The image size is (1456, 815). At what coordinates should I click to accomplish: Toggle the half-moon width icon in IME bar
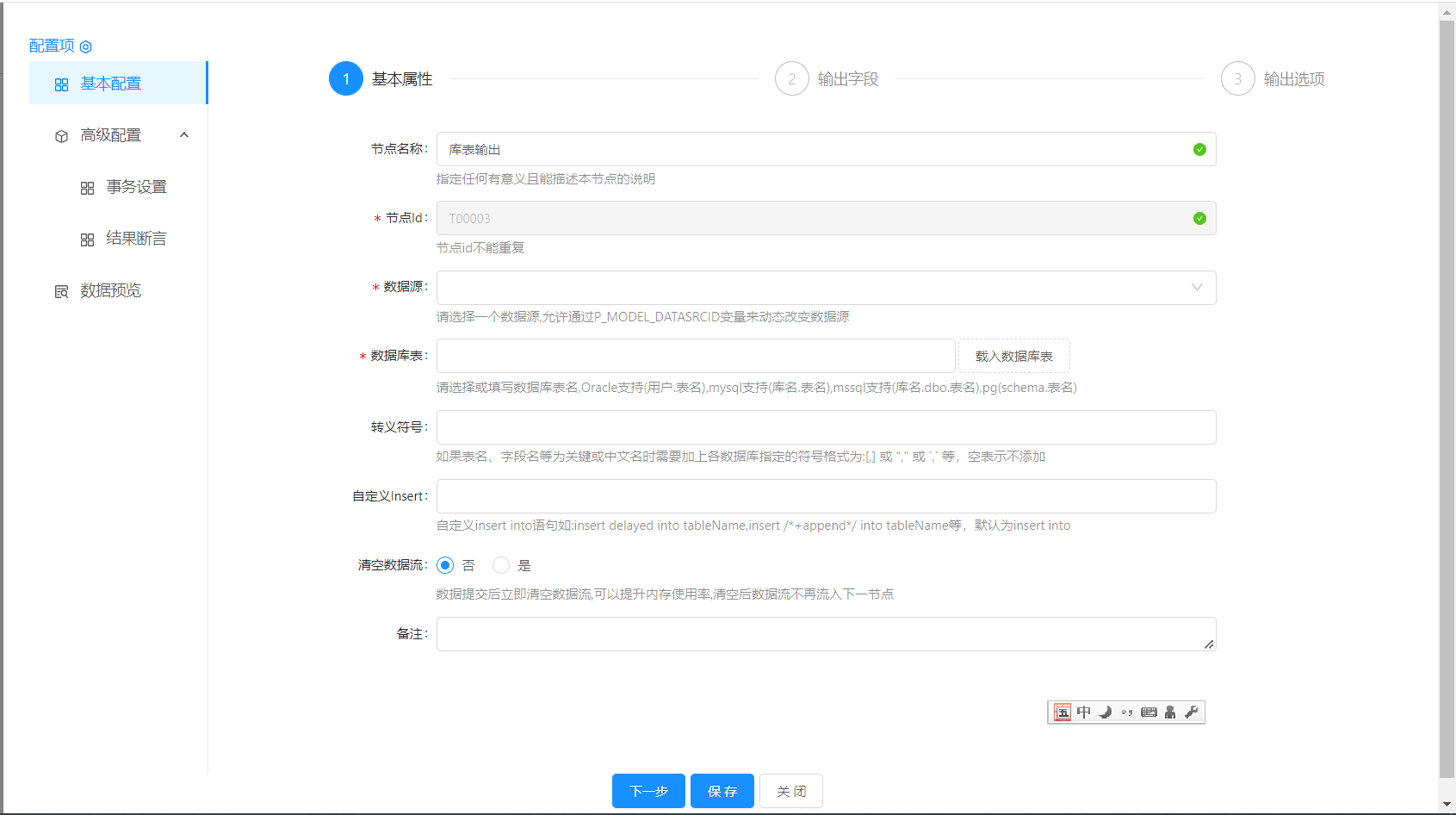1106,712
